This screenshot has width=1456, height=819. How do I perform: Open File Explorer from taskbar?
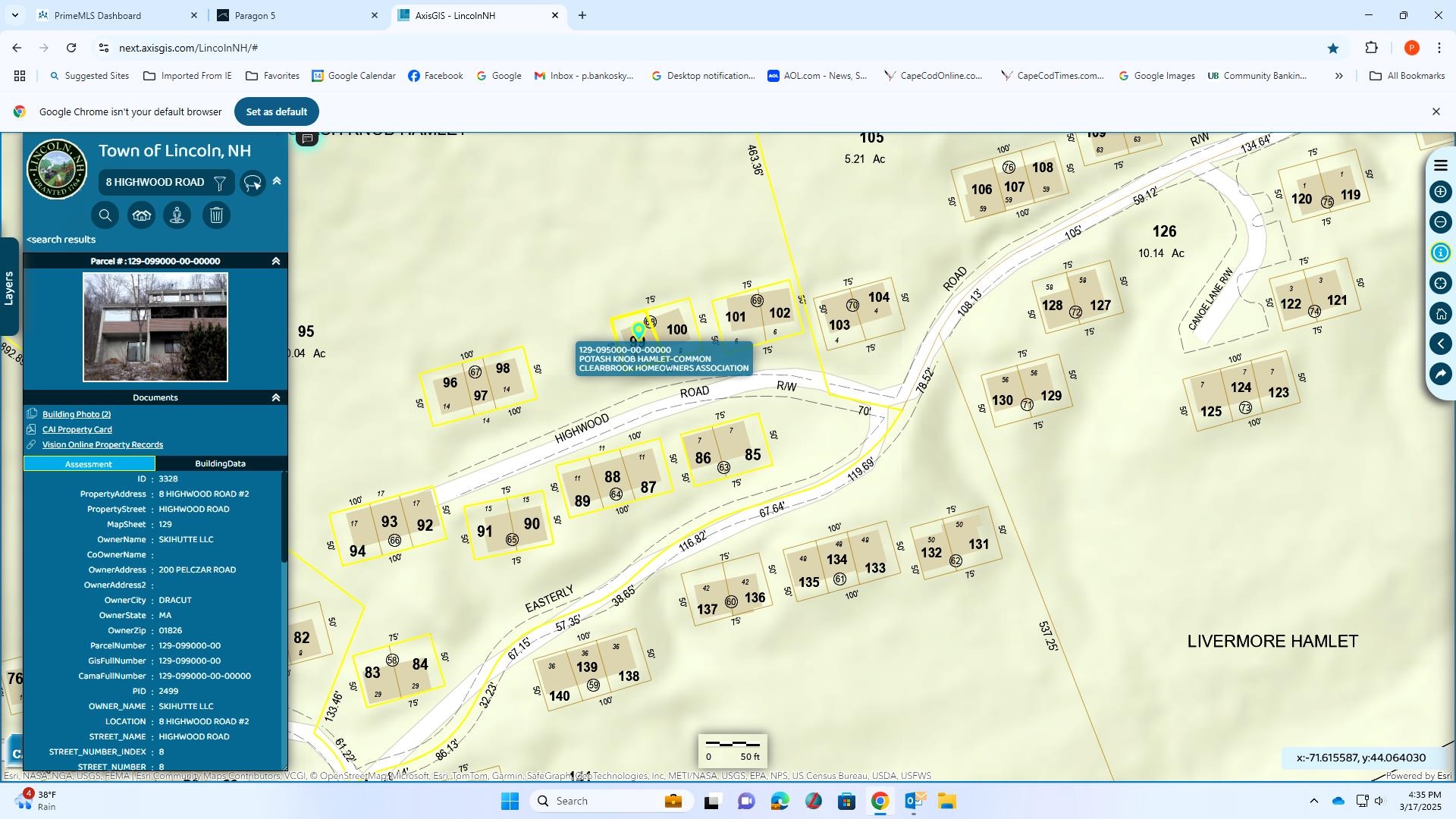[946, 801]
